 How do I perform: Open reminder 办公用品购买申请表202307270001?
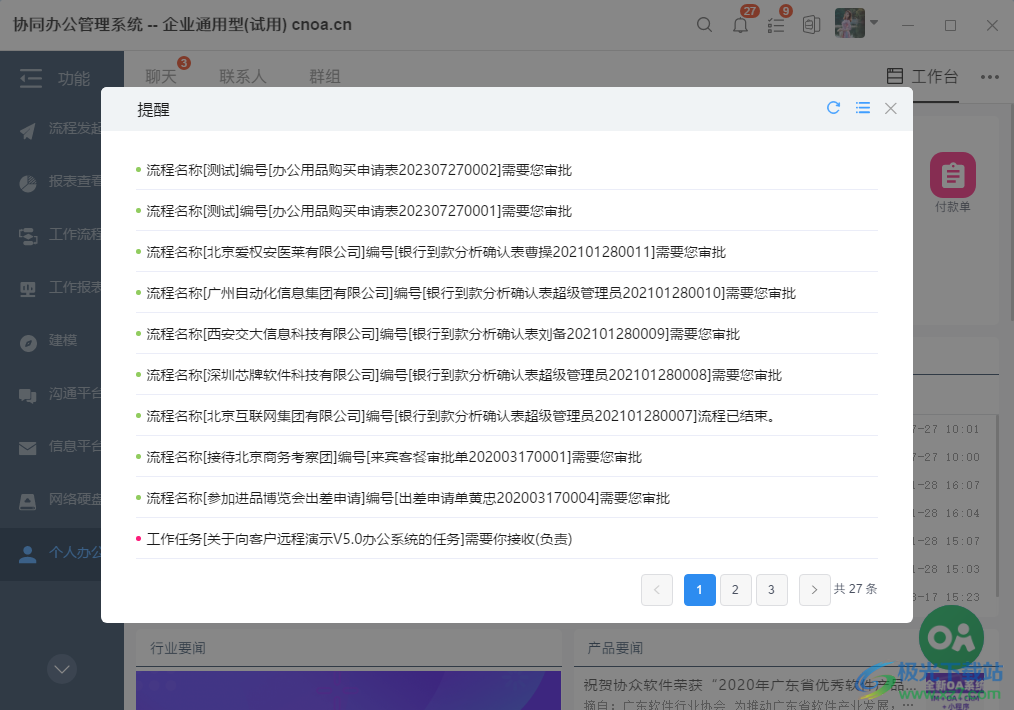pyautogui.click(x=359, y=211)
